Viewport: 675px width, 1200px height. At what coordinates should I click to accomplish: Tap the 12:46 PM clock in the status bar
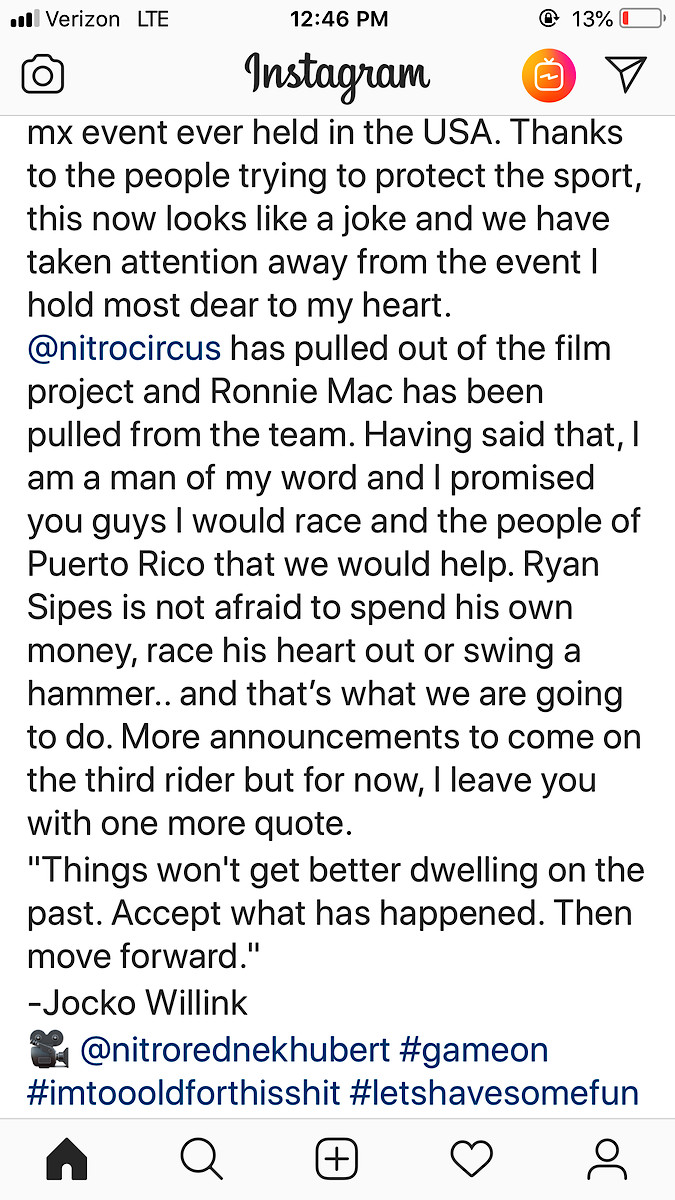tap(337, 19)
